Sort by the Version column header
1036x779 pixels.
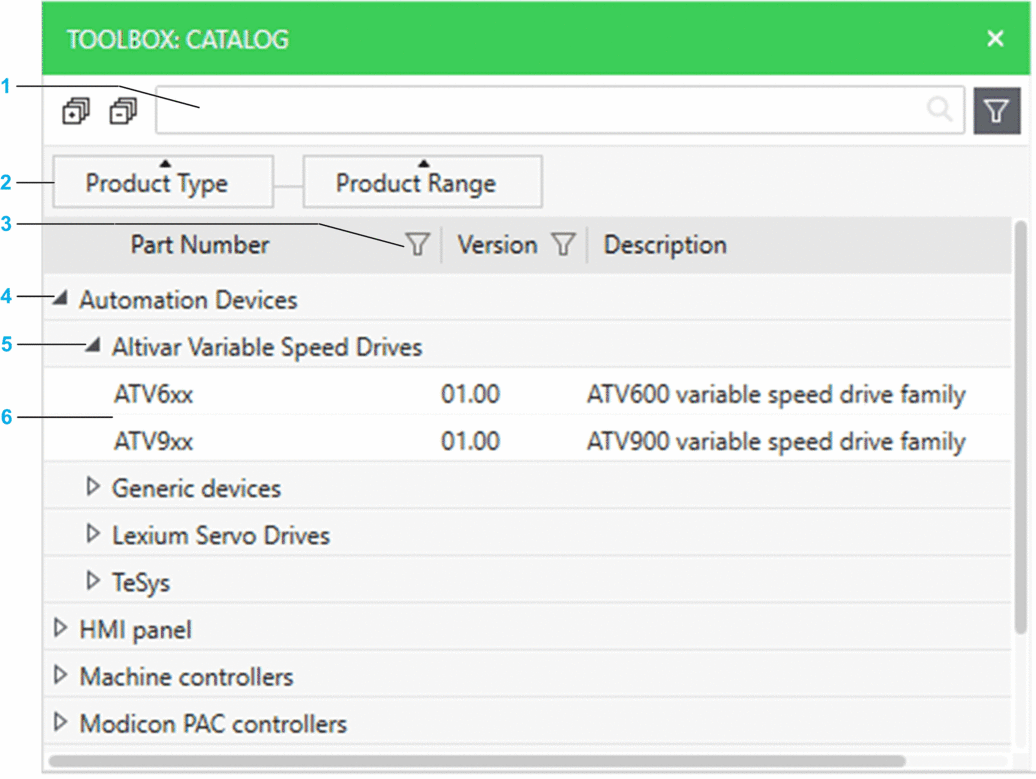498,245
